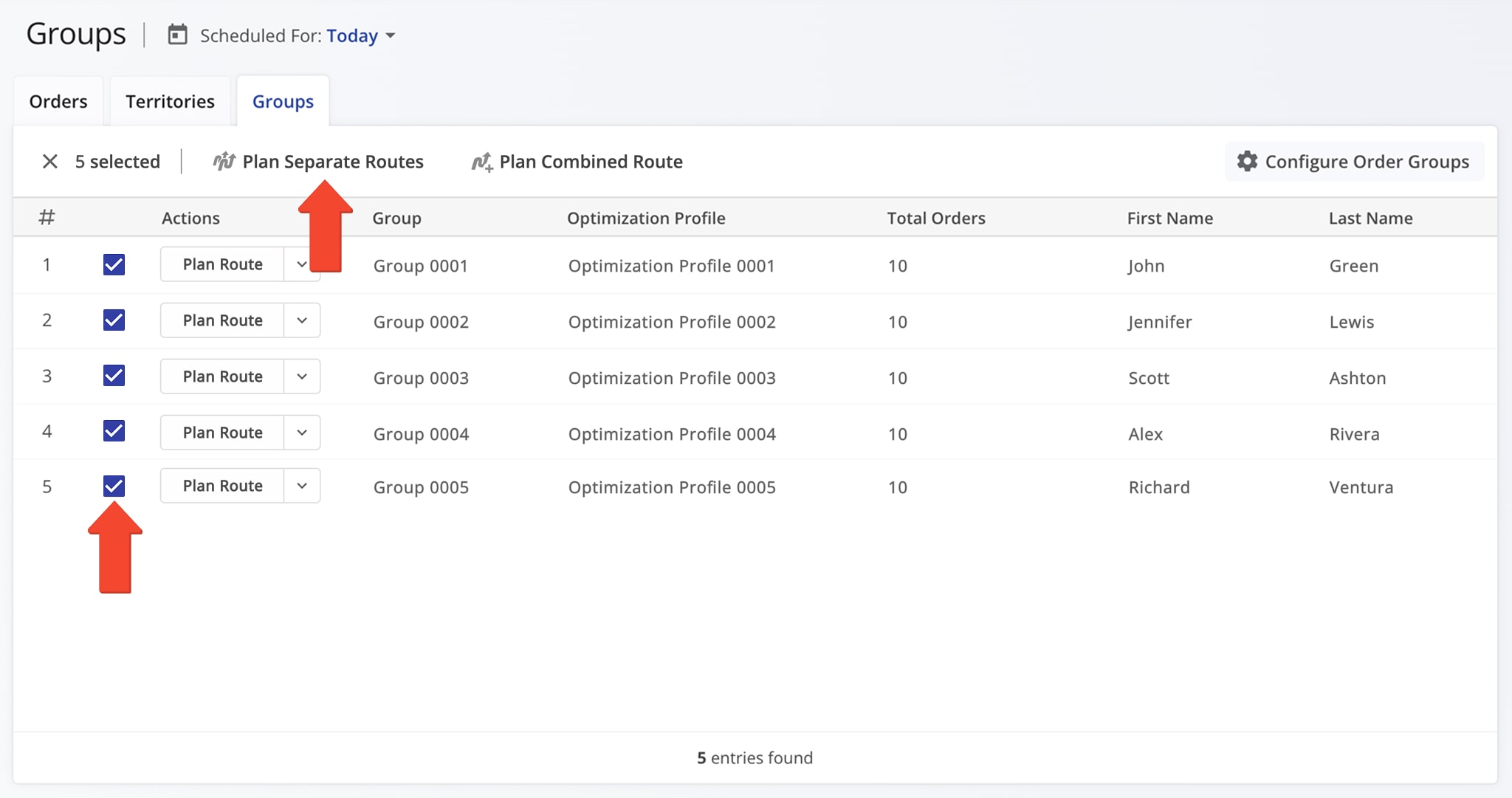This screenshot has width=1512, height=798.
Task: Click last name Green
Action: [1354, 266]
